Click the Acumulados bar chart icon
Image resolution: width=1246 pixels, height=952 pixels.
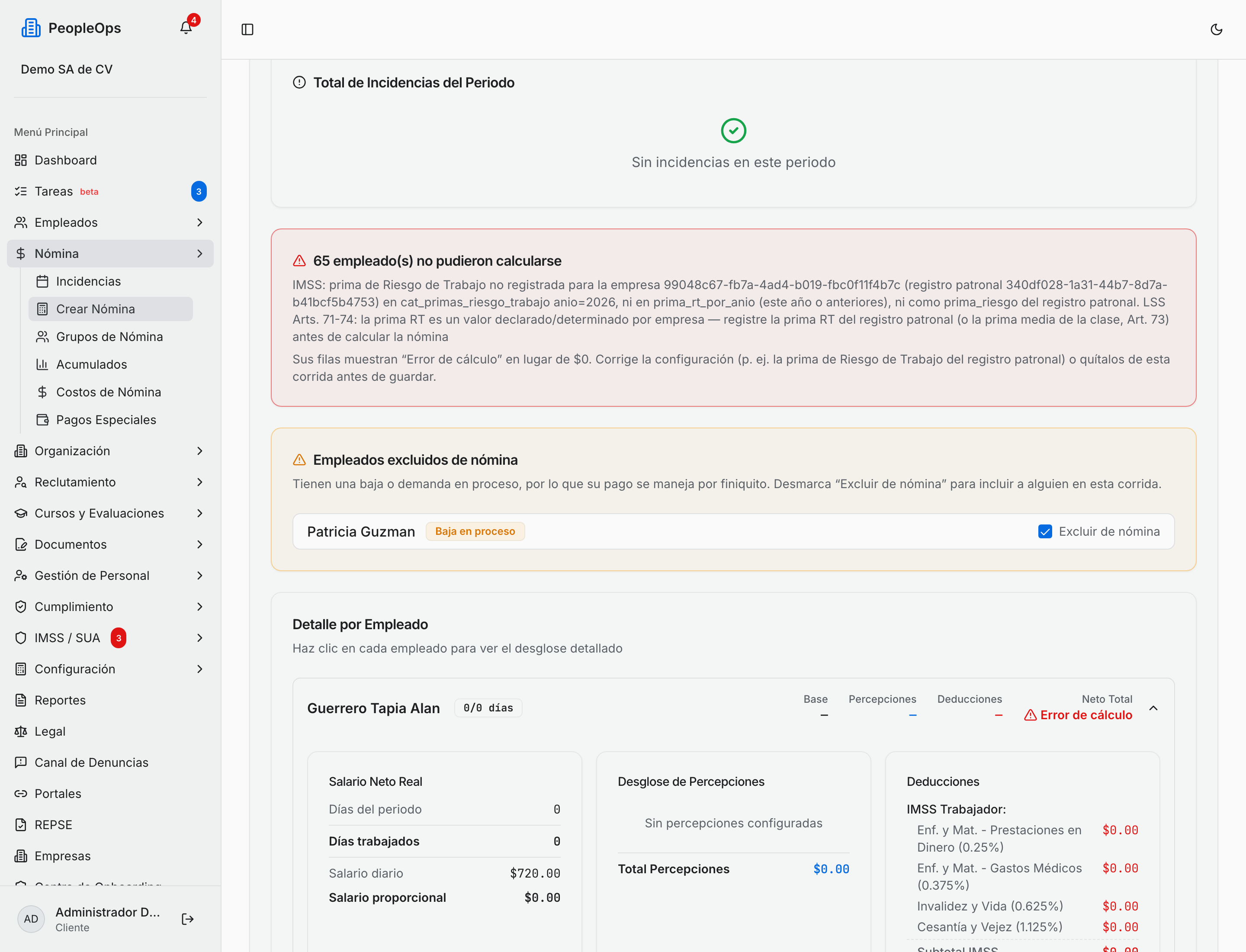pos(42,364)
